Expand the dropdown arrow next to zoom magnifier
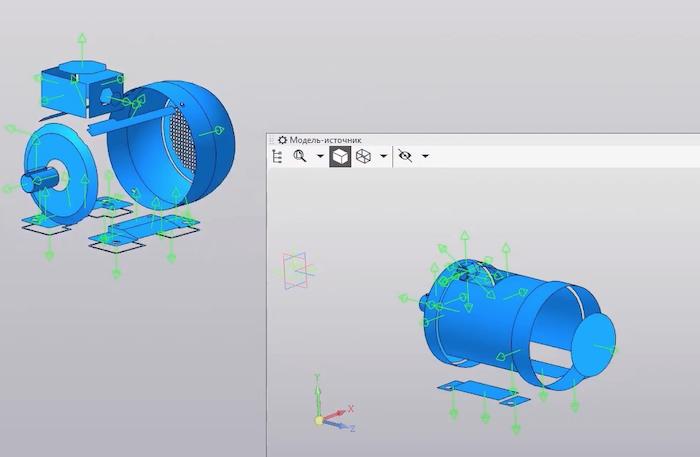The width and height of the screenshot is (700, 457). (x=320, y=156)
